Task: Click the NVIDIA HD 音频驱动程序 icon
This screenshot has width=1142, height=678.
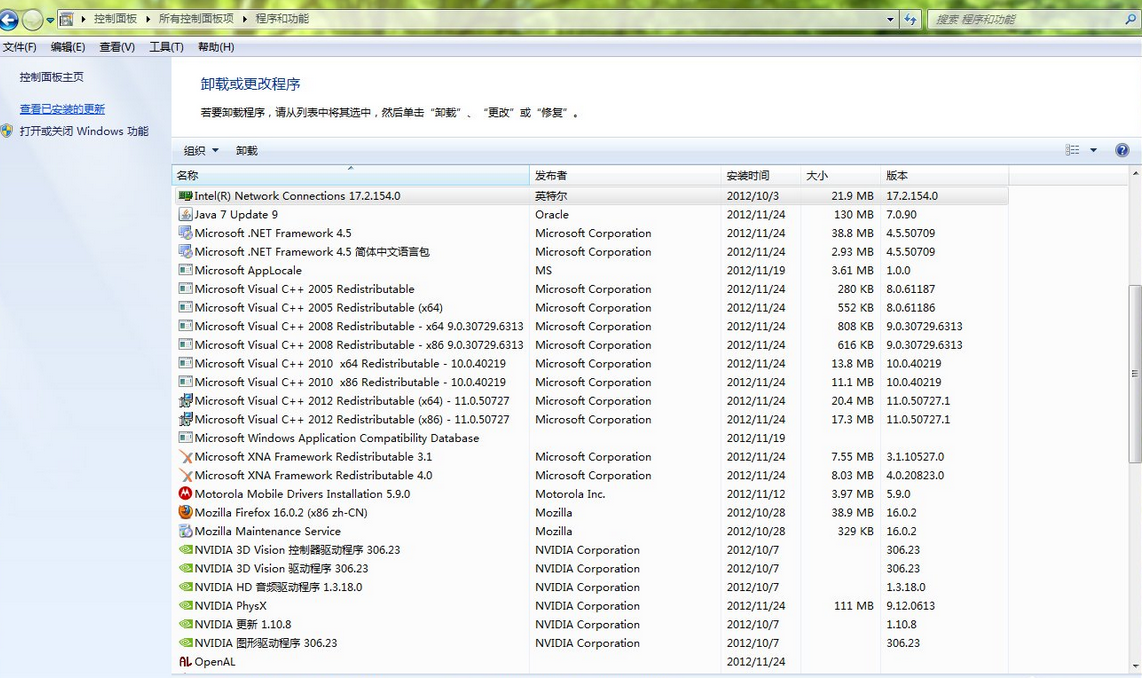Action: 185,587
